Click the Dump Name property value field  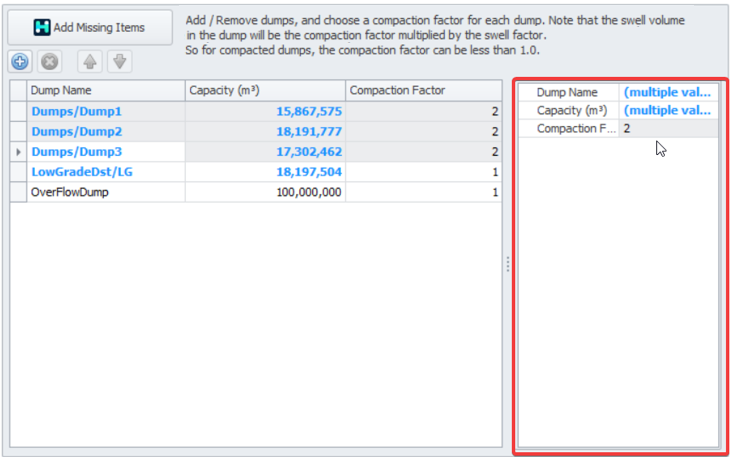pos(667,92)
